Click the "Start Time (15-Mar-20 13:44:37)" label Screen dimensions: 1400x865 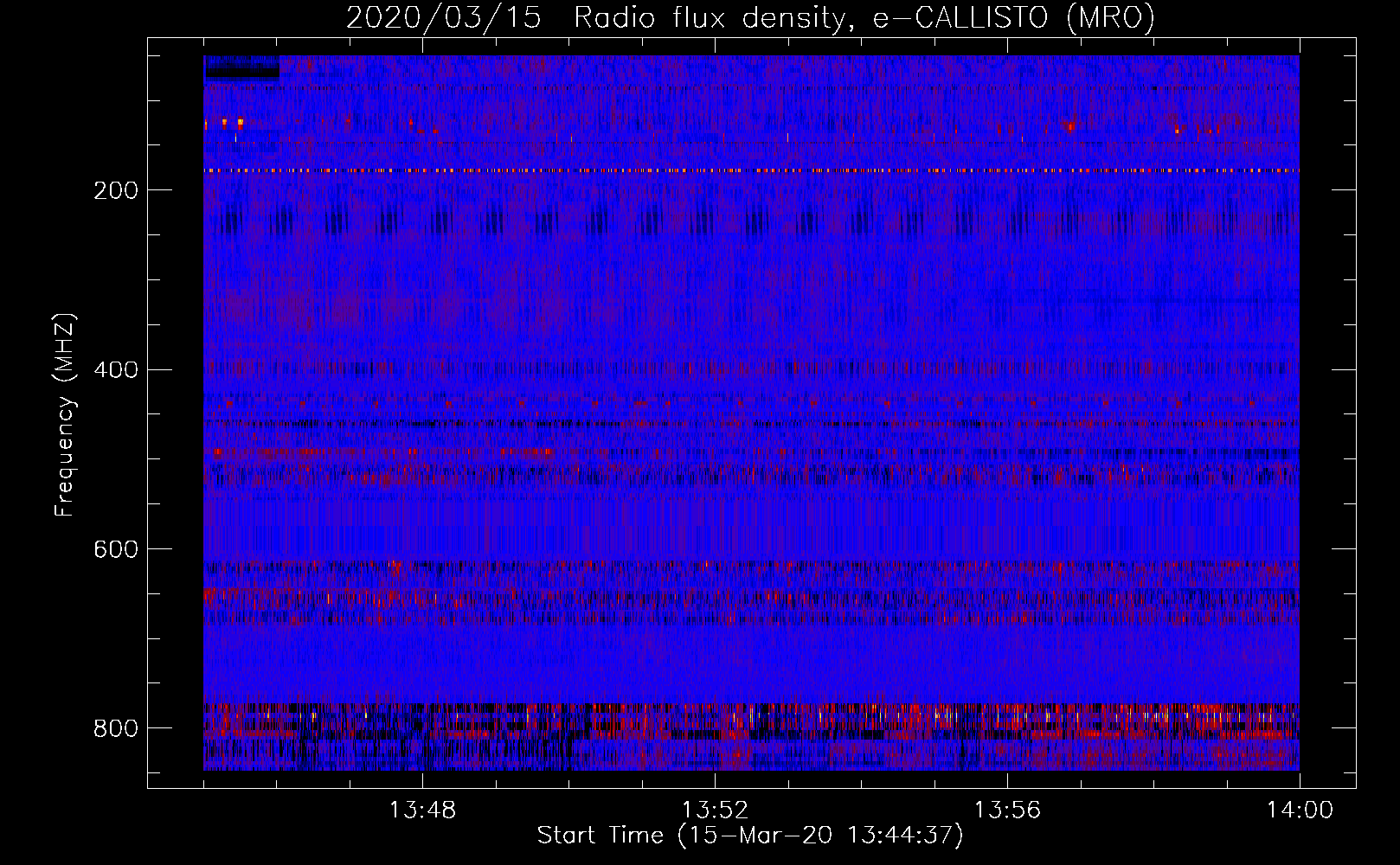pyautogui.click(x=750, y=836)
